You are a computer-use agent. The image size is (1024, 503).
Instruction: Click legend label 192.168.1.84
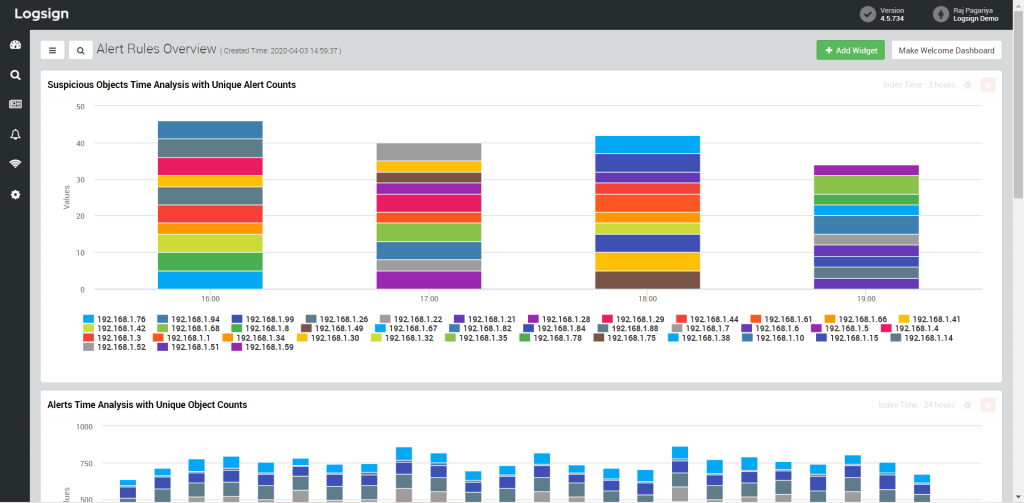pyautogui.click(x=562, y=329)
